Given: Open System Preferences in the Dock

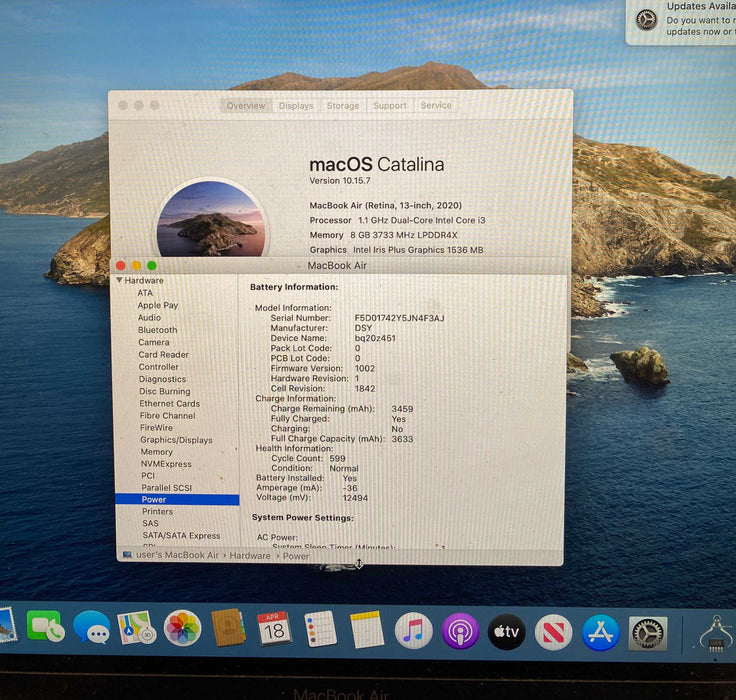Looking at the screenshot, I should (648, 634).
